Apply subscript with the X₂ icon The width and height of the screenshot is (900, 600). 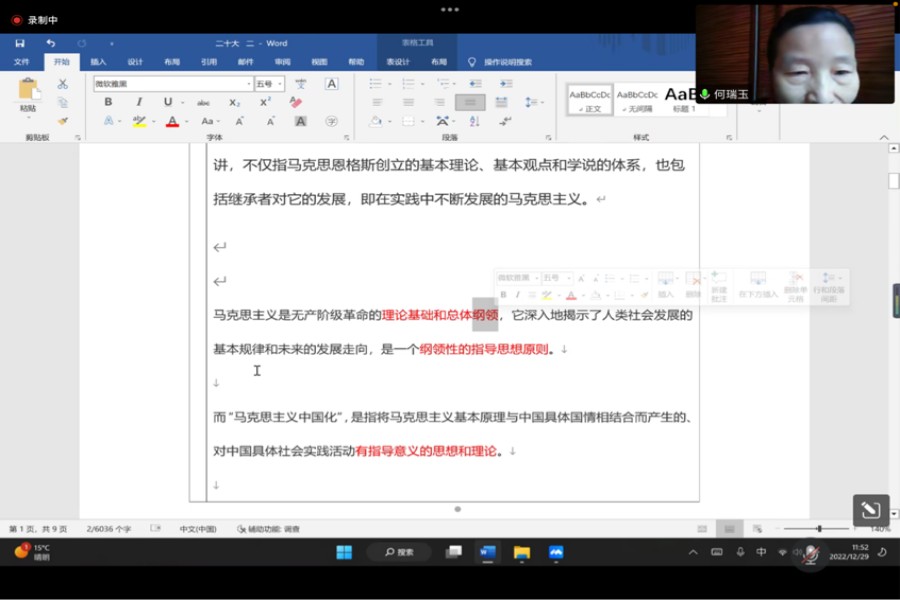point(234,102)
